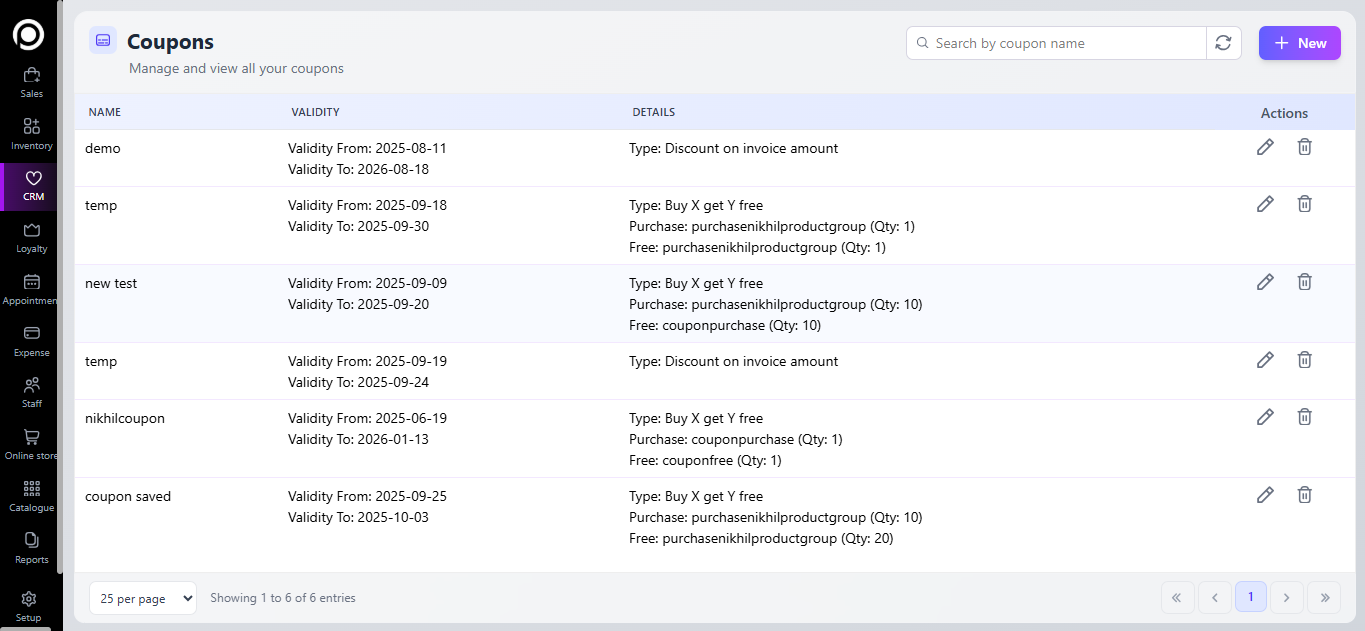Screen dimensions: 1365x631
Task: Open the Reports sidebar item
Action: 31,547
